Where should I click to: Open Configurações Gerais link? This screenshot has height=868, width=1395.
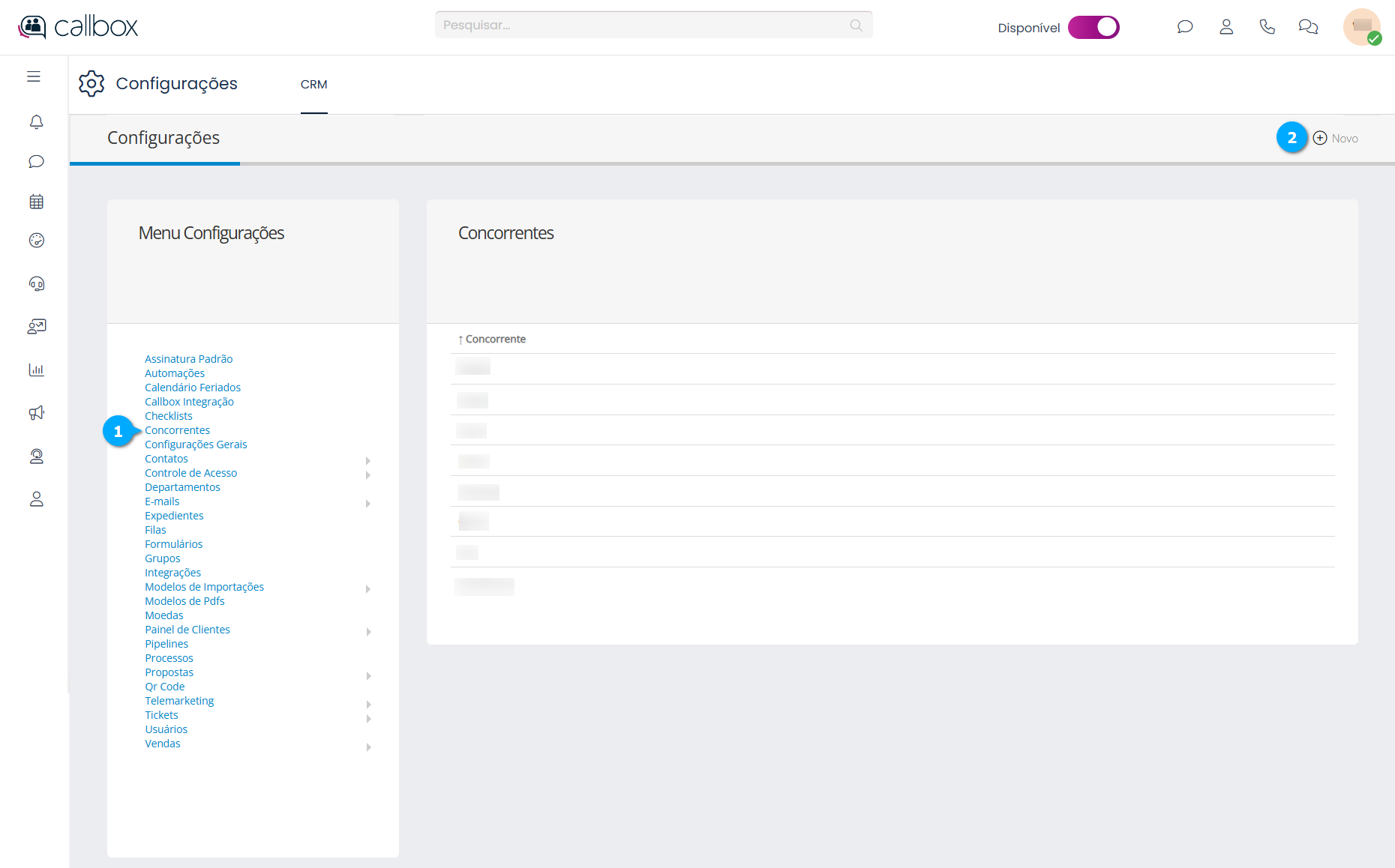[196, 444]
